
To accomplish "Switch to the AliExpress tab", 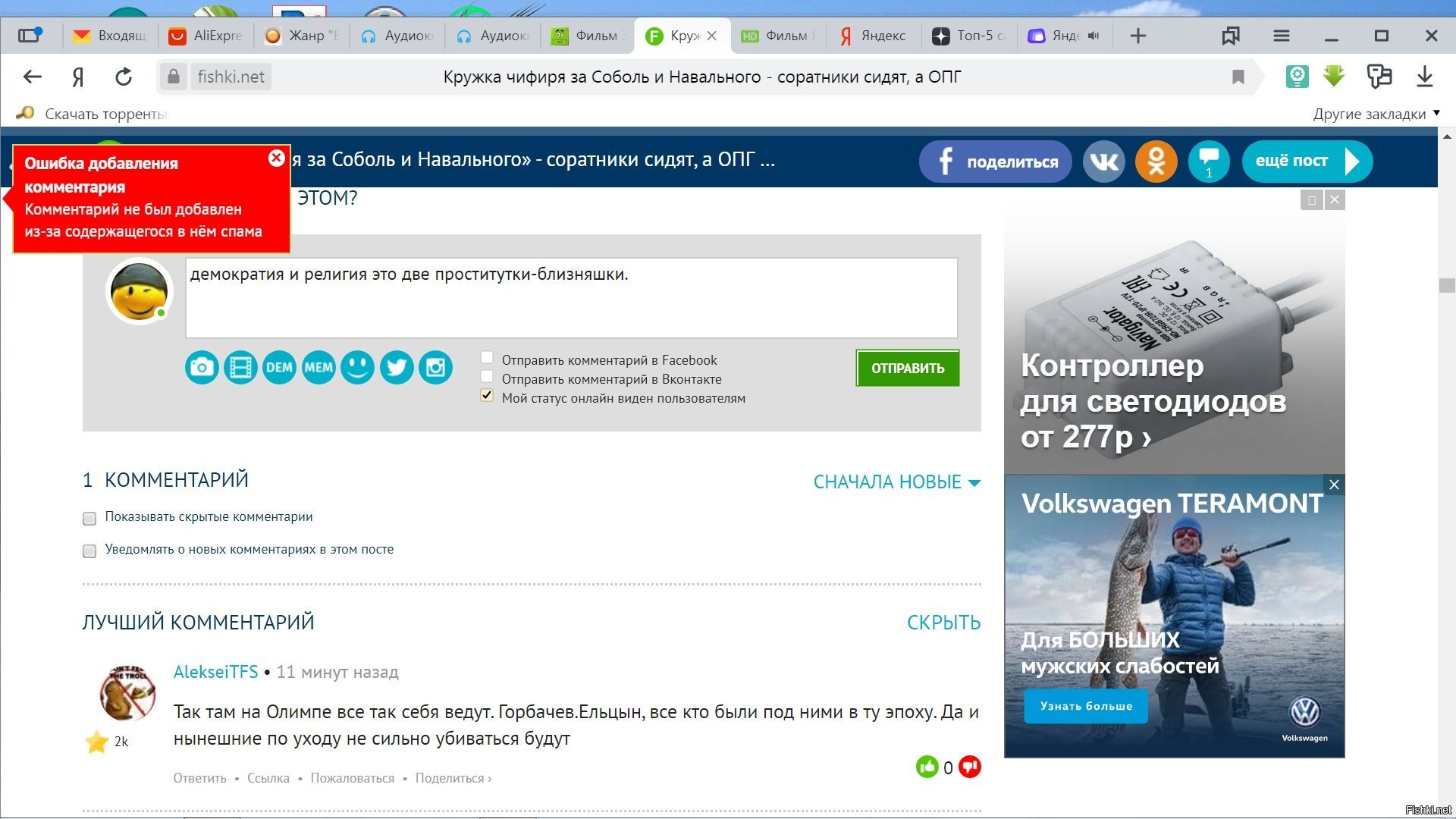I will [206, 36].
